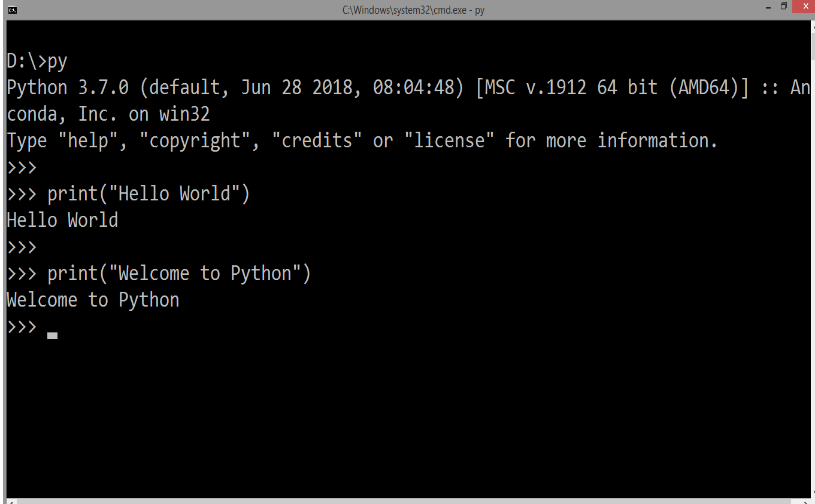Click the window title 'C:\Windows\system32\cmd.exe - py'

click(413, 10)
